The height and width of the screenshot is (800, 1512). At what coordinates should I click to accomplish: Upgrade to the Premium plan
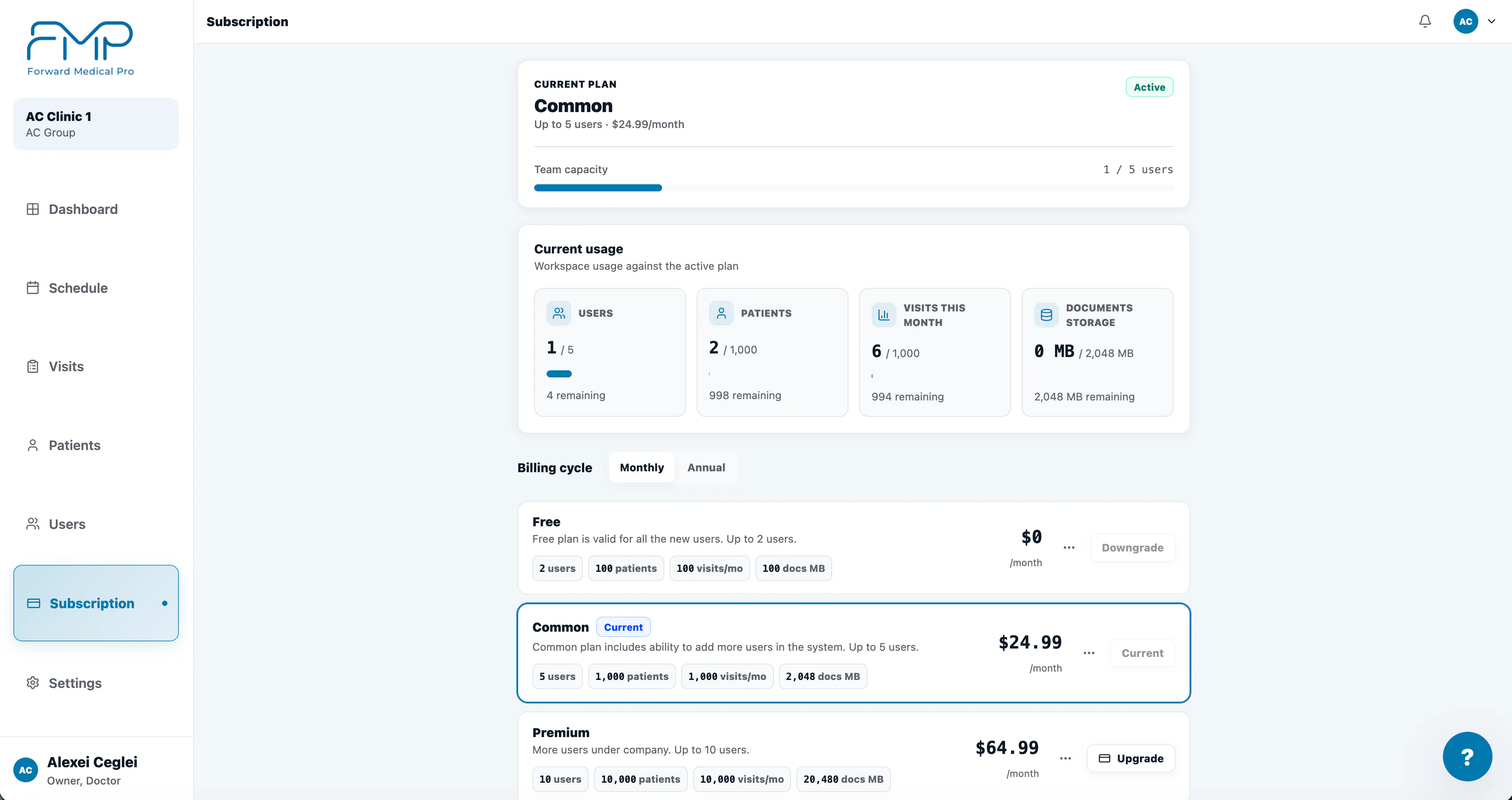click(x=1131, y=758)
